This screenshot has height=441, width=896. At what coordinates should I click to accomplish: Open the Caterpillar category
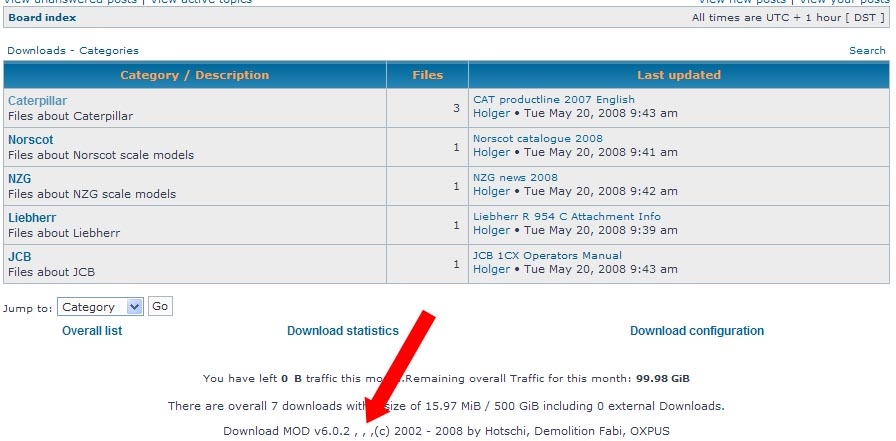click(x=37, y=101)
